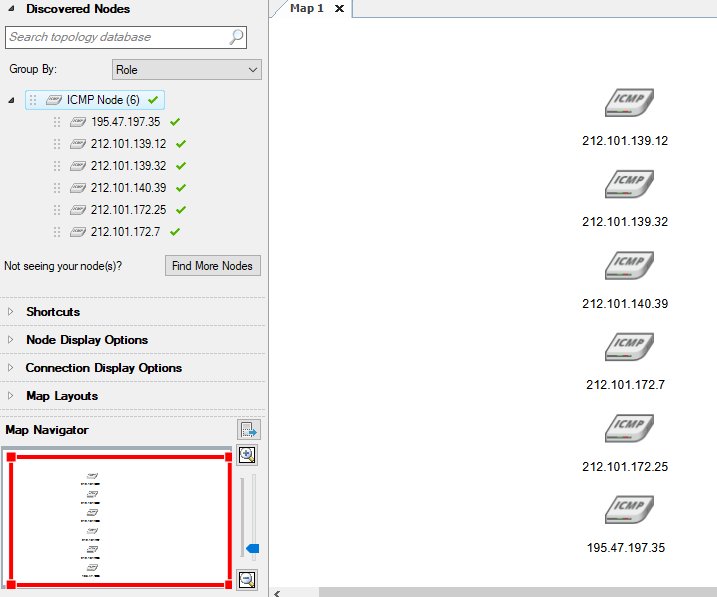This screenshot has height=597, width=717.
Task: Click the zoom in magnifier in Map Navigator
Action: tap(247, 455)
